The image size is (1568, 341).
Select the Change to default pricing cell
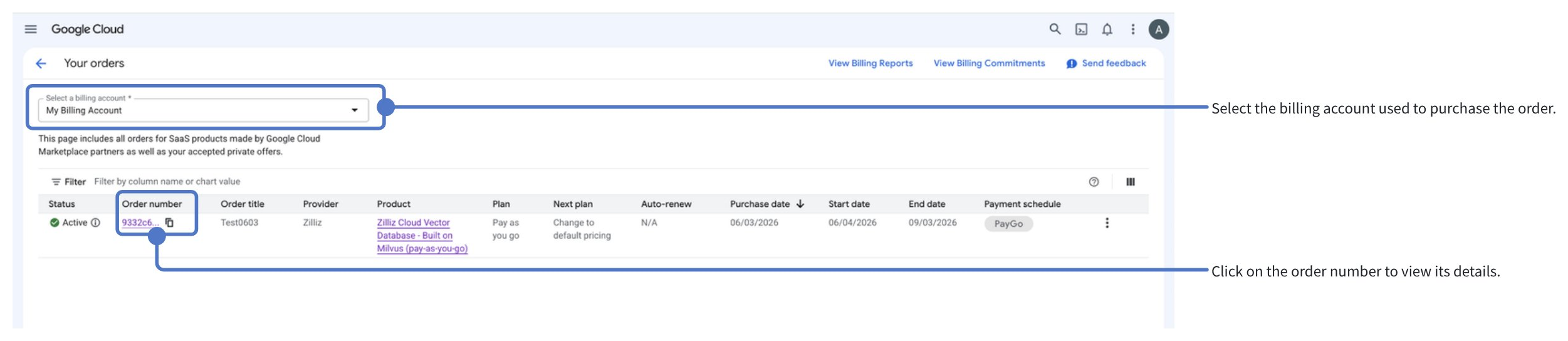click(x=582, y=229)
